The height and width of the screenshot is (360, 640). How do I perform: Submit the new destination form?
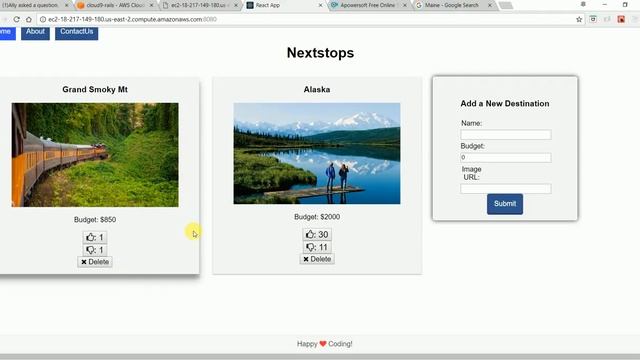(505, 204)
